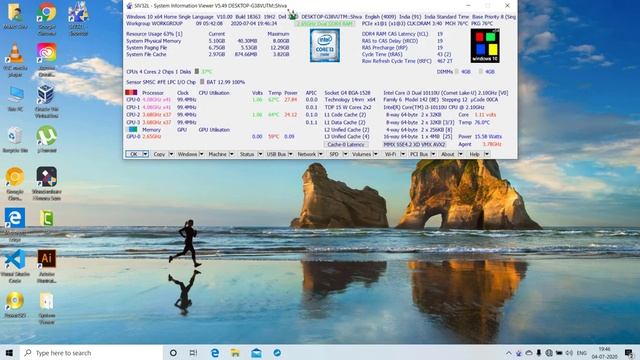Viewport: 640px width, 360px height.
Task: Expand the Machine dropdown arrow
Action: click(231, 154)
